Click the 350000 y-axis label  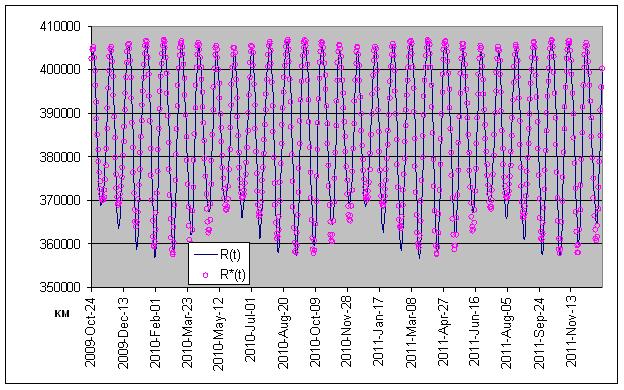(60, 287)
